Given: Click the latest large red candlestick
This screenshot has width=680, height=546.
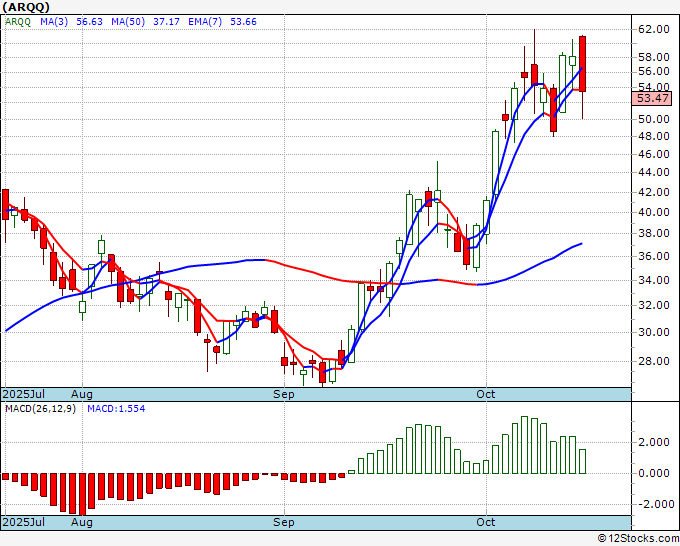Looking at the screenshot, I should click(582, 64).
